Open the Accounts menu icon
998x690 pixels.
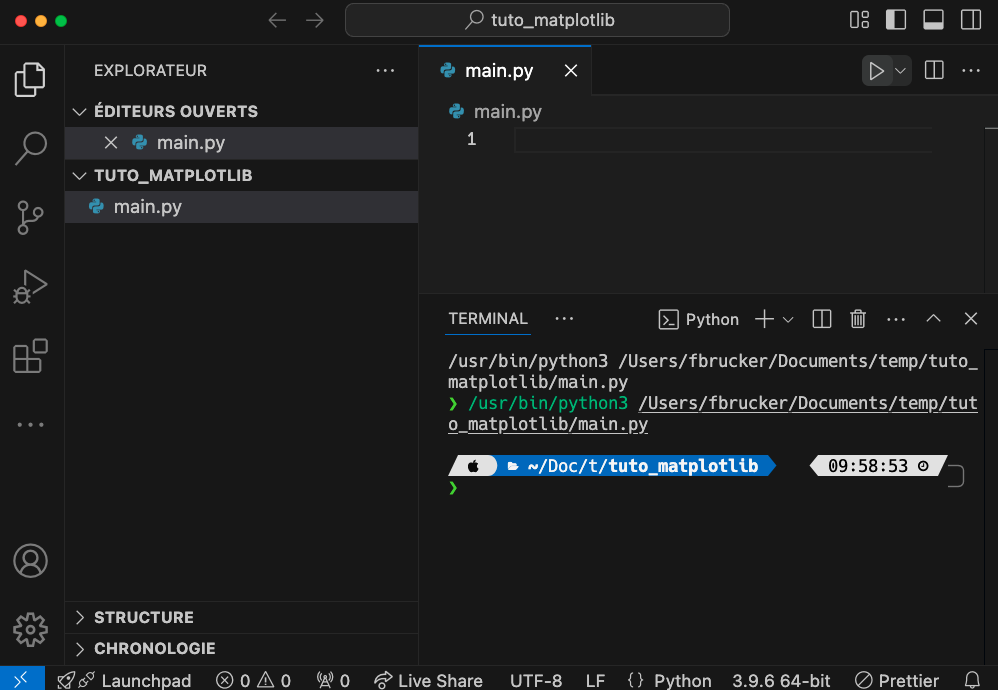coord(31,560)
